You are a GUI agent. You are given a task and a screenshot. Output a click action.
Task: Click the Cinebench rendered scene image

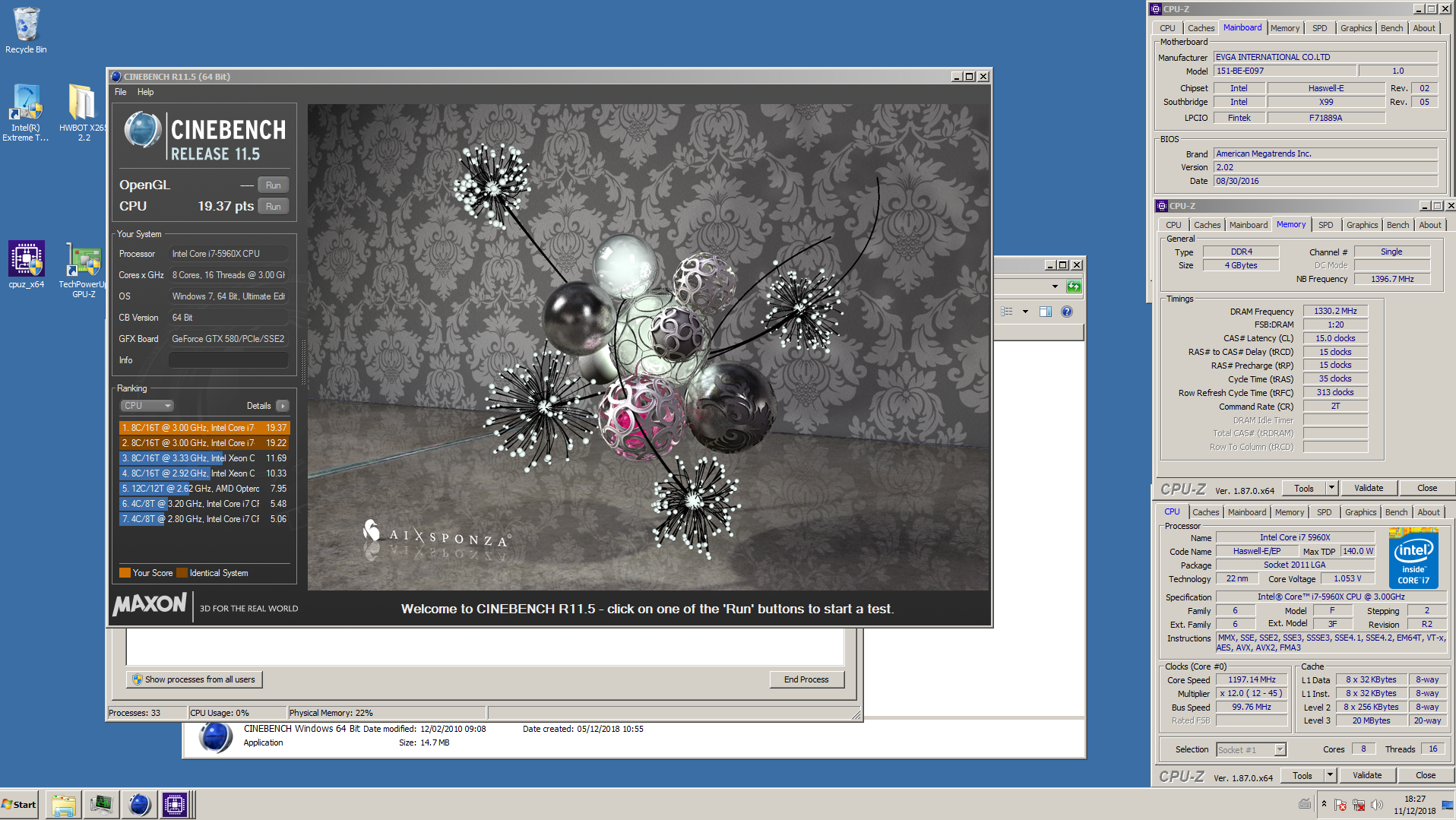648,347
